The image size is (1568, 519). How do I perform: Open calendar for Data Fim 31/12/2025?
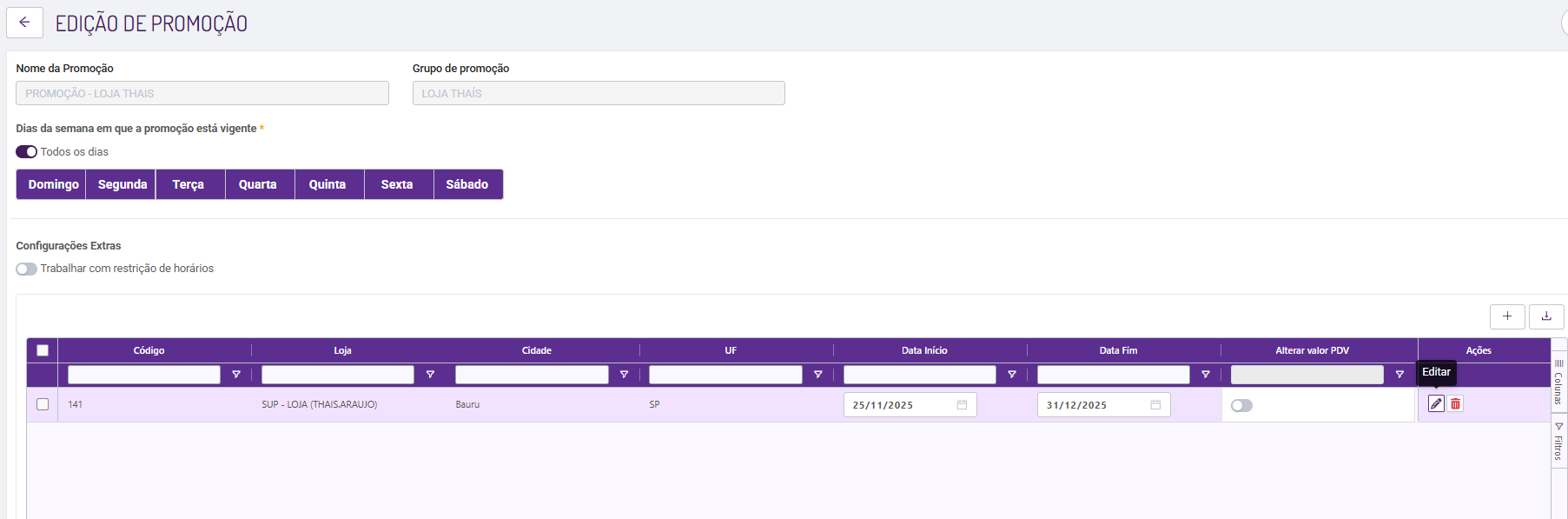point(1155,405)
